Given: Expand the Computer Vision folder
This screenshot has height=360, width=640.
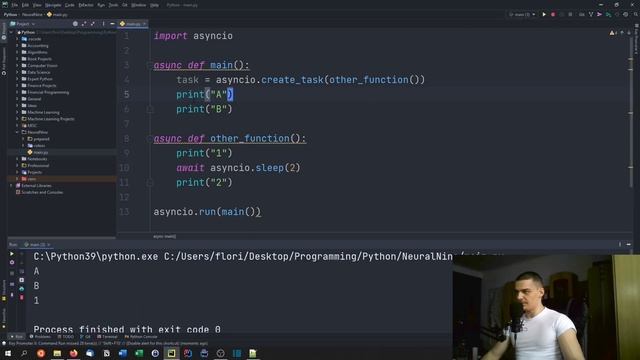Looking at the screenshot, I should pos(18,65).
